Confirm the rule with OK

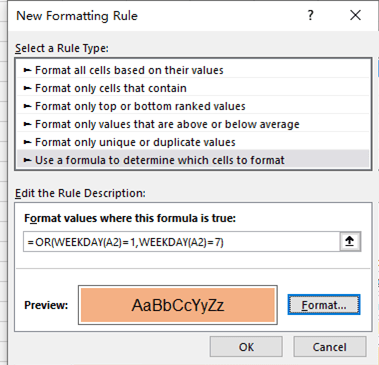pos(246,347)
